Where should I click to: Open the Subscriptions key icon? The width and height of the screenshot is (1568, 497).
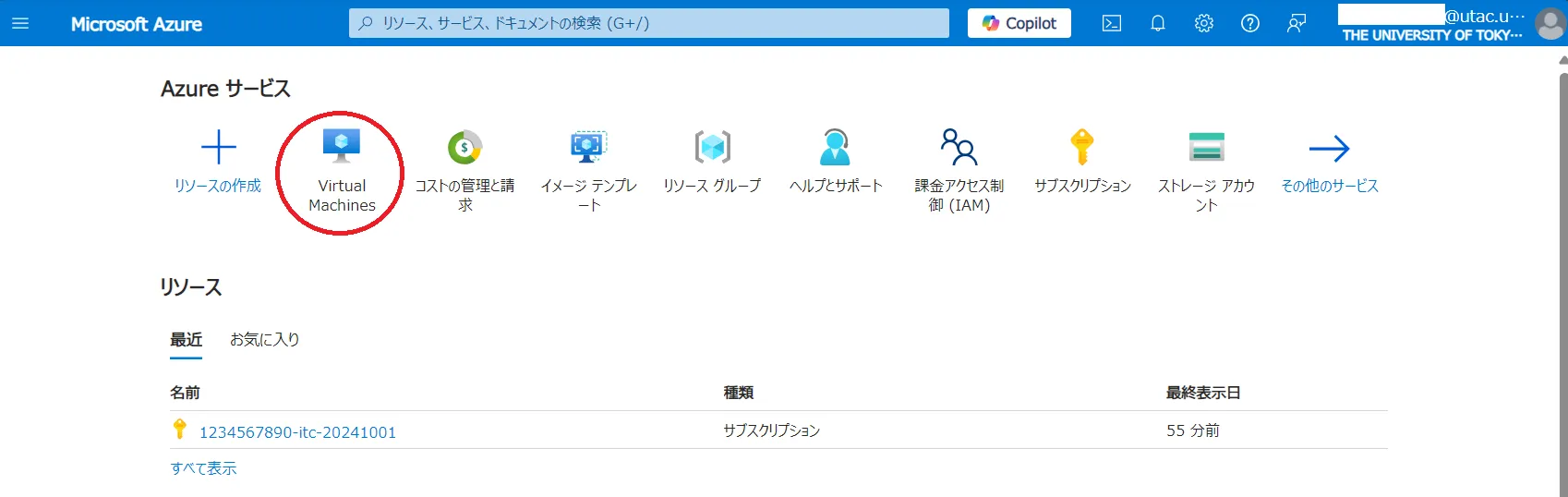(1081, 148)
